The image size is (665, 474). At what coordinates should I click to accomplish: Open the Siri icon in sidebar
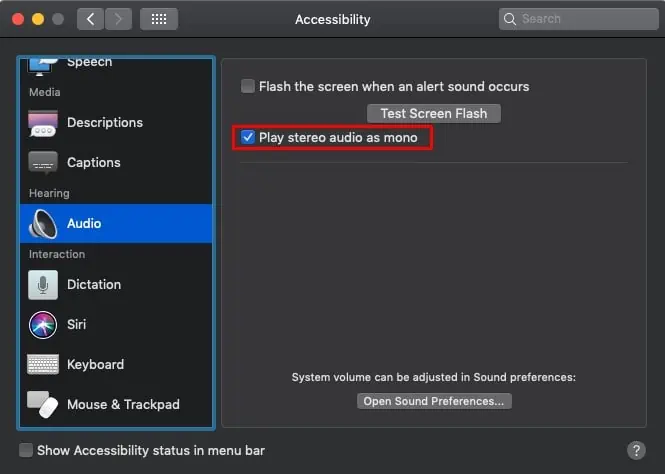coord(43,324)
